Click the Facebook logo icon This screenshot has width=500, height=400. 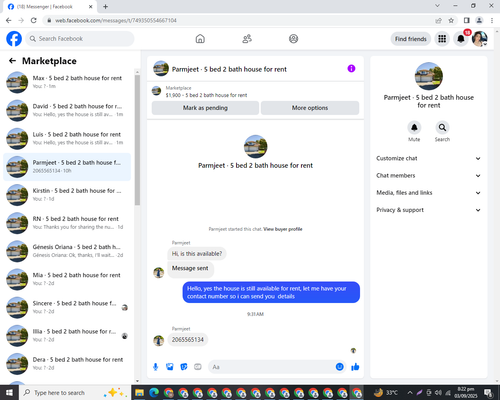tap(14, 39)
